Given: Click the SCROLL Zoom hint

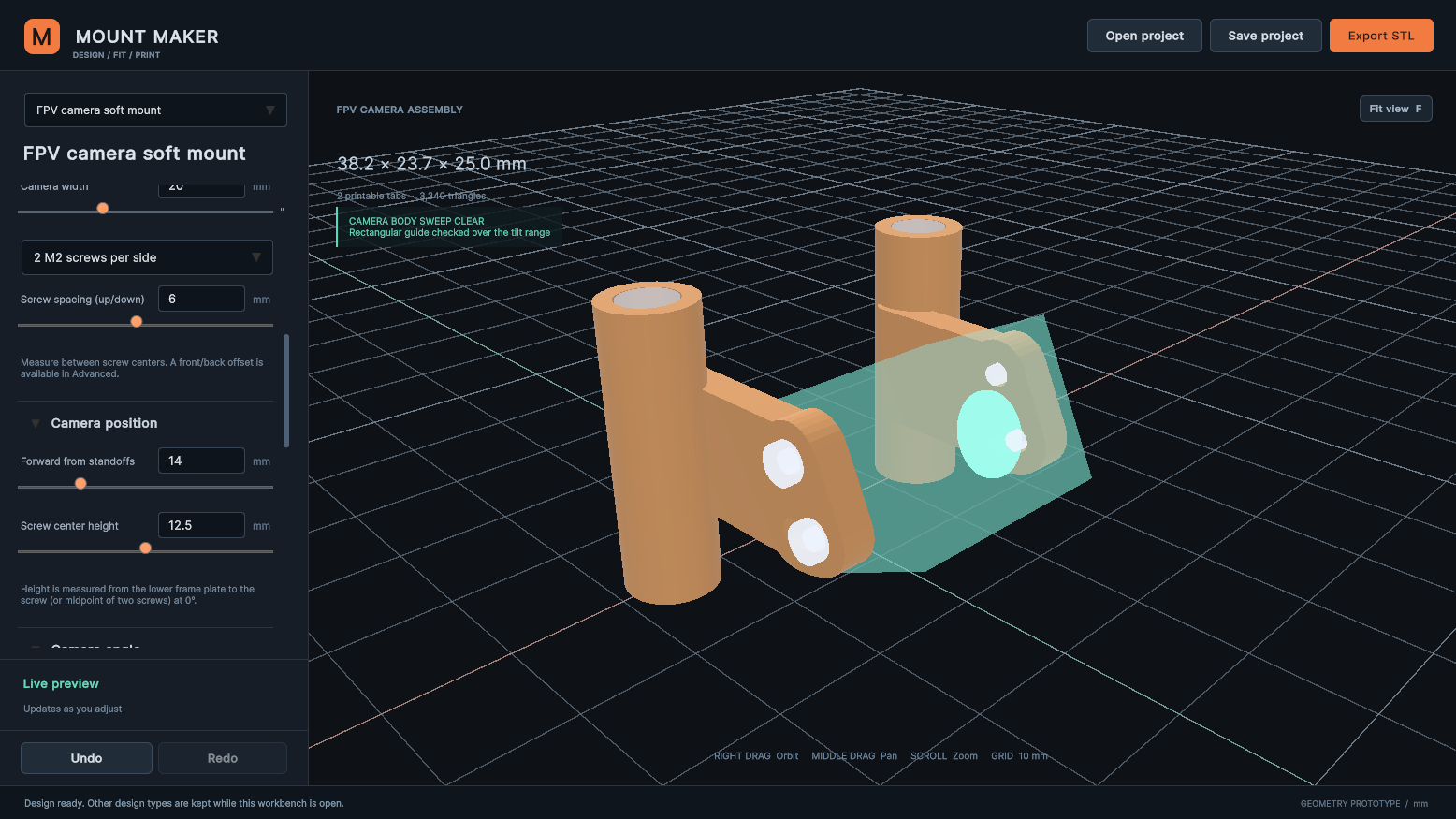Looking at the screenshot, I should [x=944, y=755].
